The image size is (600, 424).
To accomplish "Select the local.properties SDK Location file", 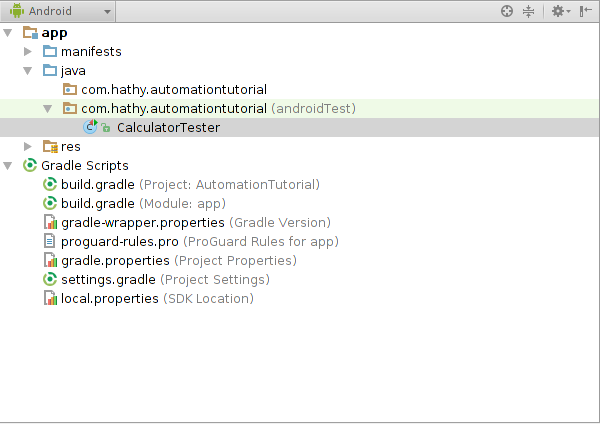I will (109, 298).
